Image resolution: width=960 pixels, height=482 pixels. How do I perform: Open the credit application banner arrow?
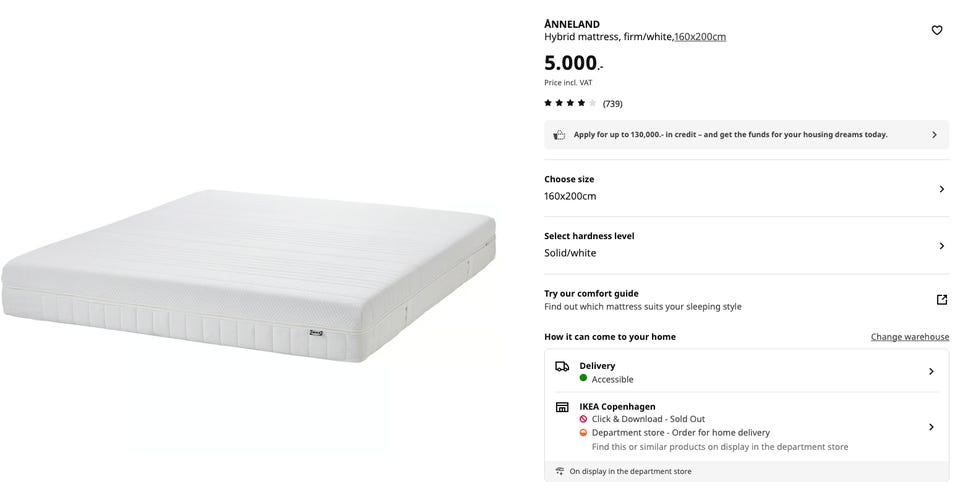pyautogui.click(x=934, y=134)
